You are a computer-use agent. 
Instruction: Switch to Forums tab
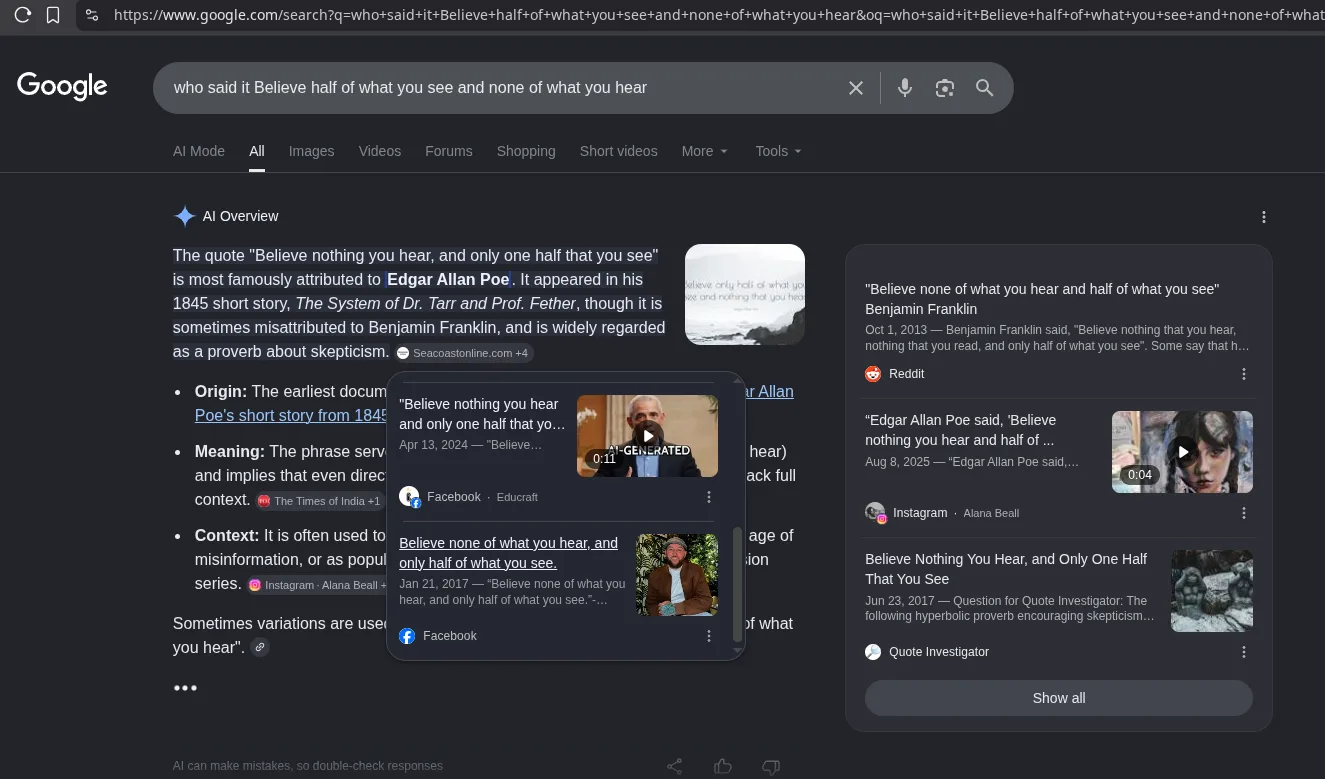pos(449,151)
